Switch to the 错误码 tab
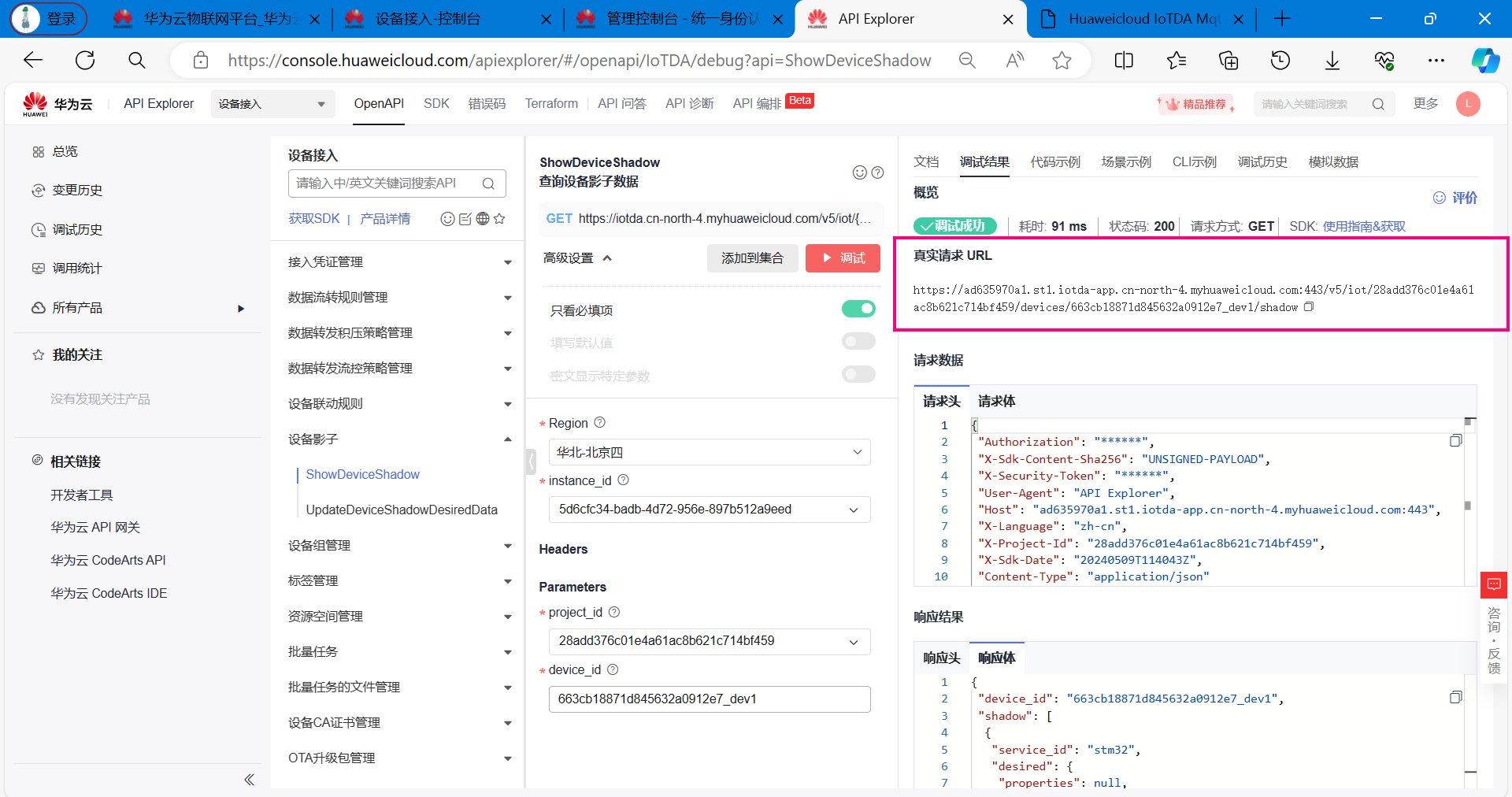This screenshot has width=1512, height=797. click(x=487, y=104)
